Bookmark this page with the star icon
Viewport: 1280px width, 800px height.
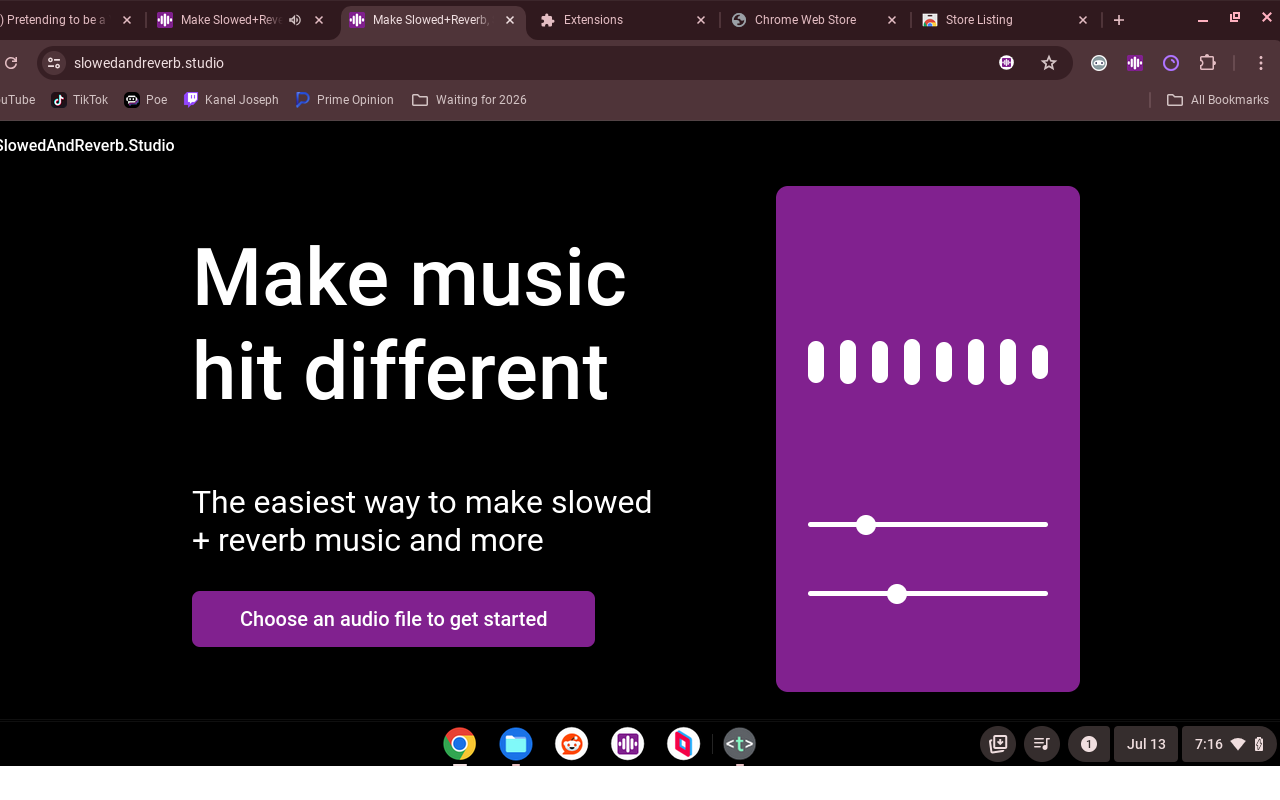tap(1049, 62)
